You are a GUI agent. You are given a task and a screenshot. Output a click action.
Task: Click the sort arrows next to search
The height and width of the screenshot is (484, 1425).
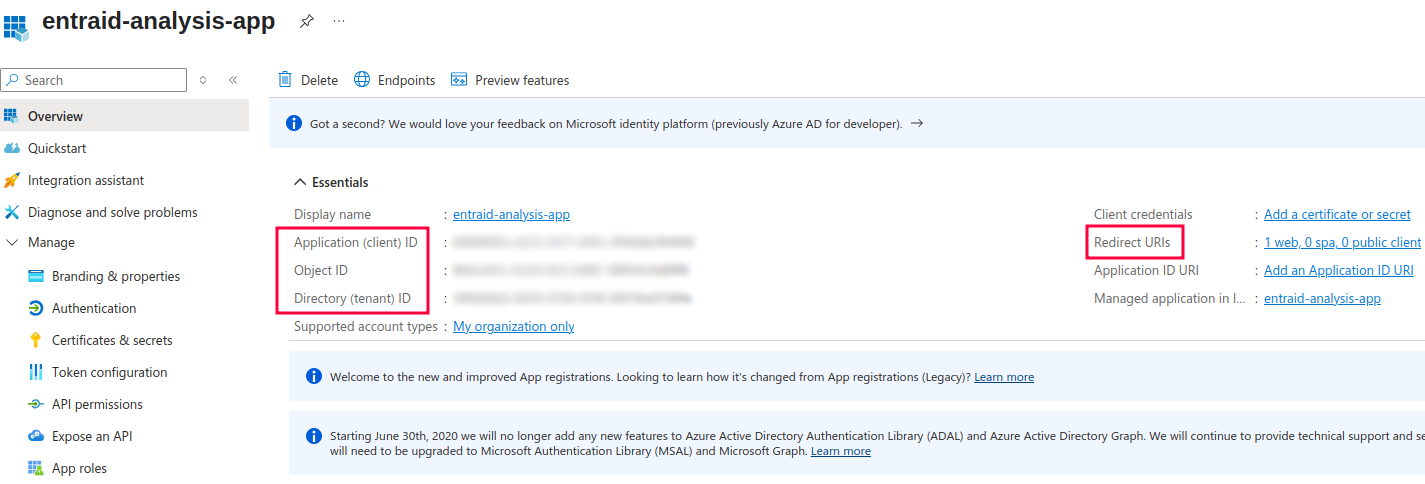203,80
